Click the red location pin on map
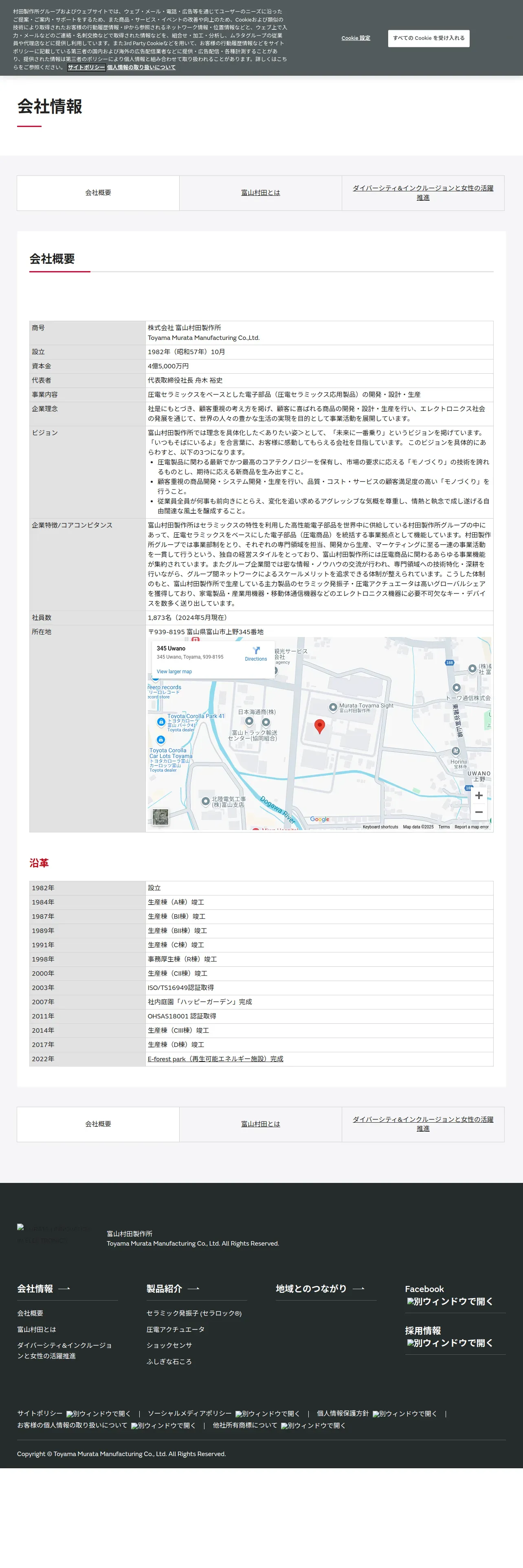This screenshot has width=523, height=1568. (319, 726)
